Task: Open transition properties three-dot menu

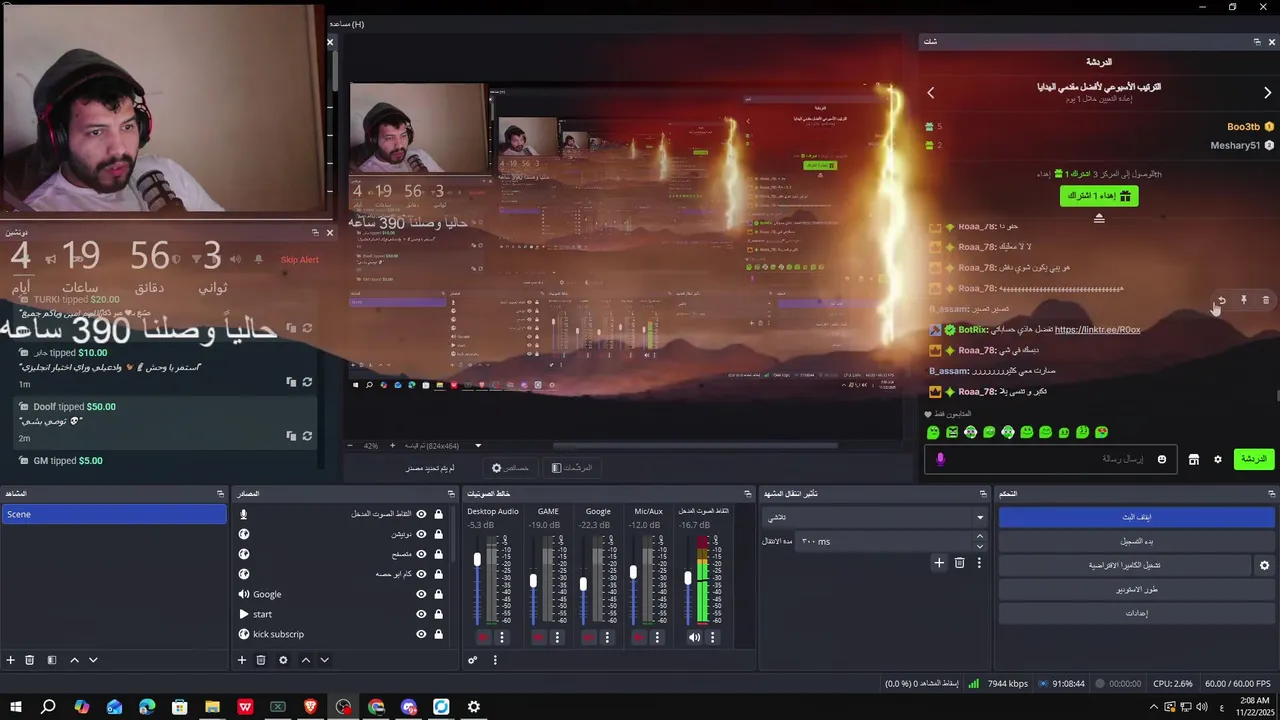Action: point(979,563)
